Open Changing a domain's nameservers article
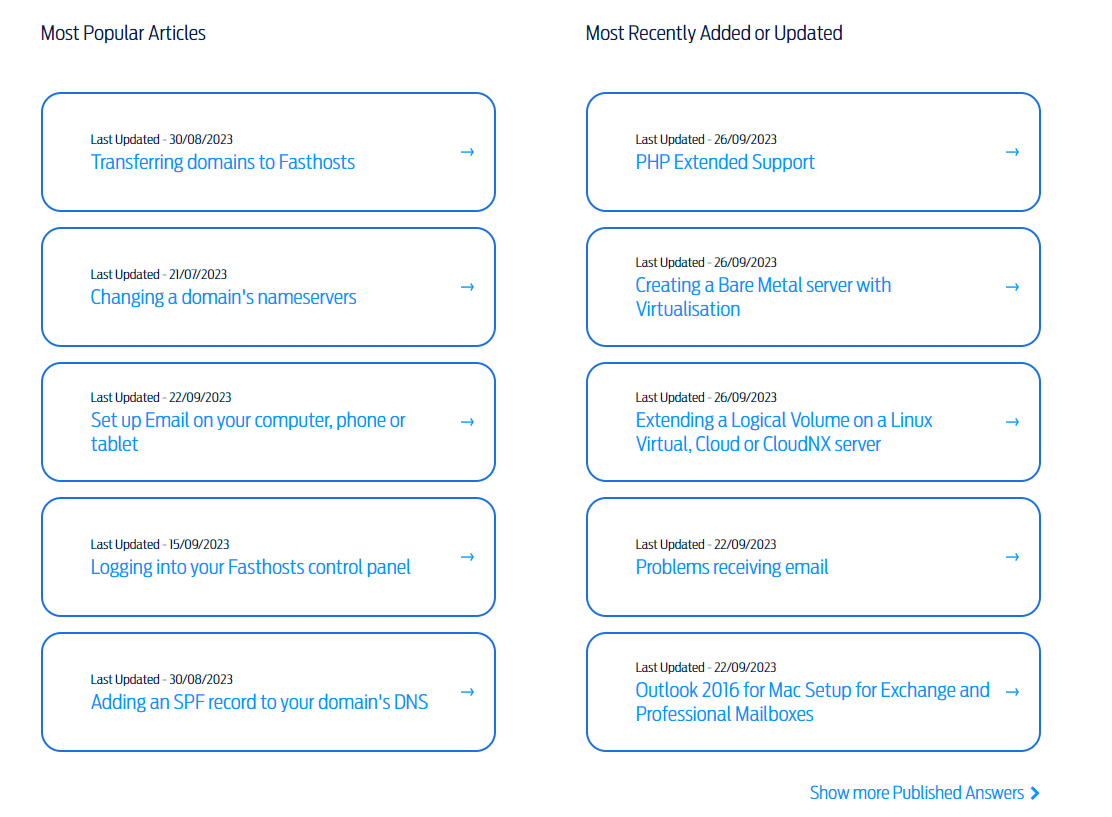Viewport: 1112px width, 817px height. [x=223, y=297]
